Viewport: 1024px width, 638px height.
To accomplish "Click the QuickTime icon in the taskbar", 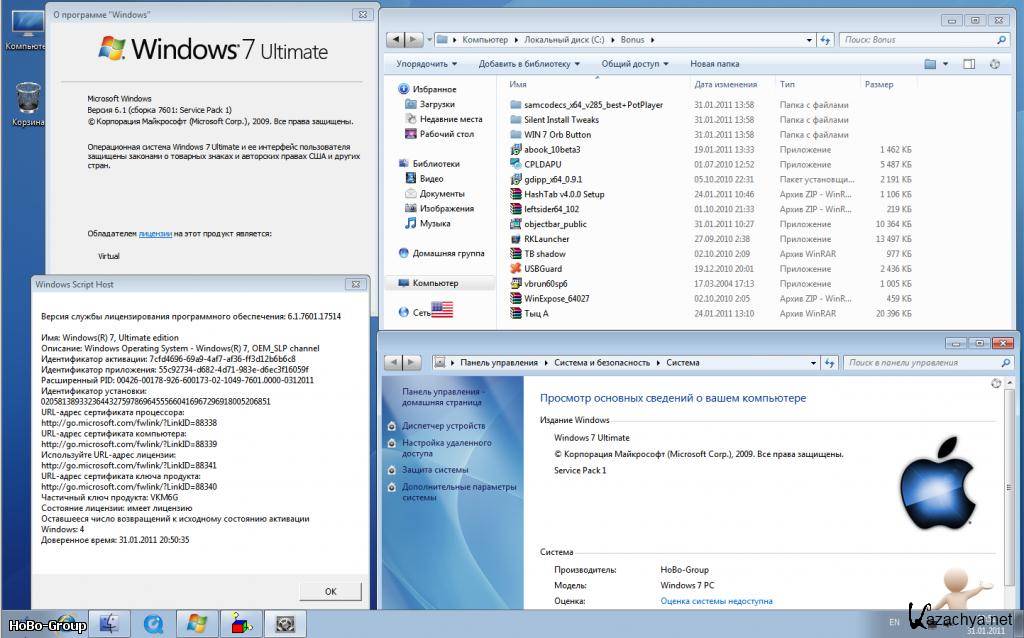I will pos(153,623).
